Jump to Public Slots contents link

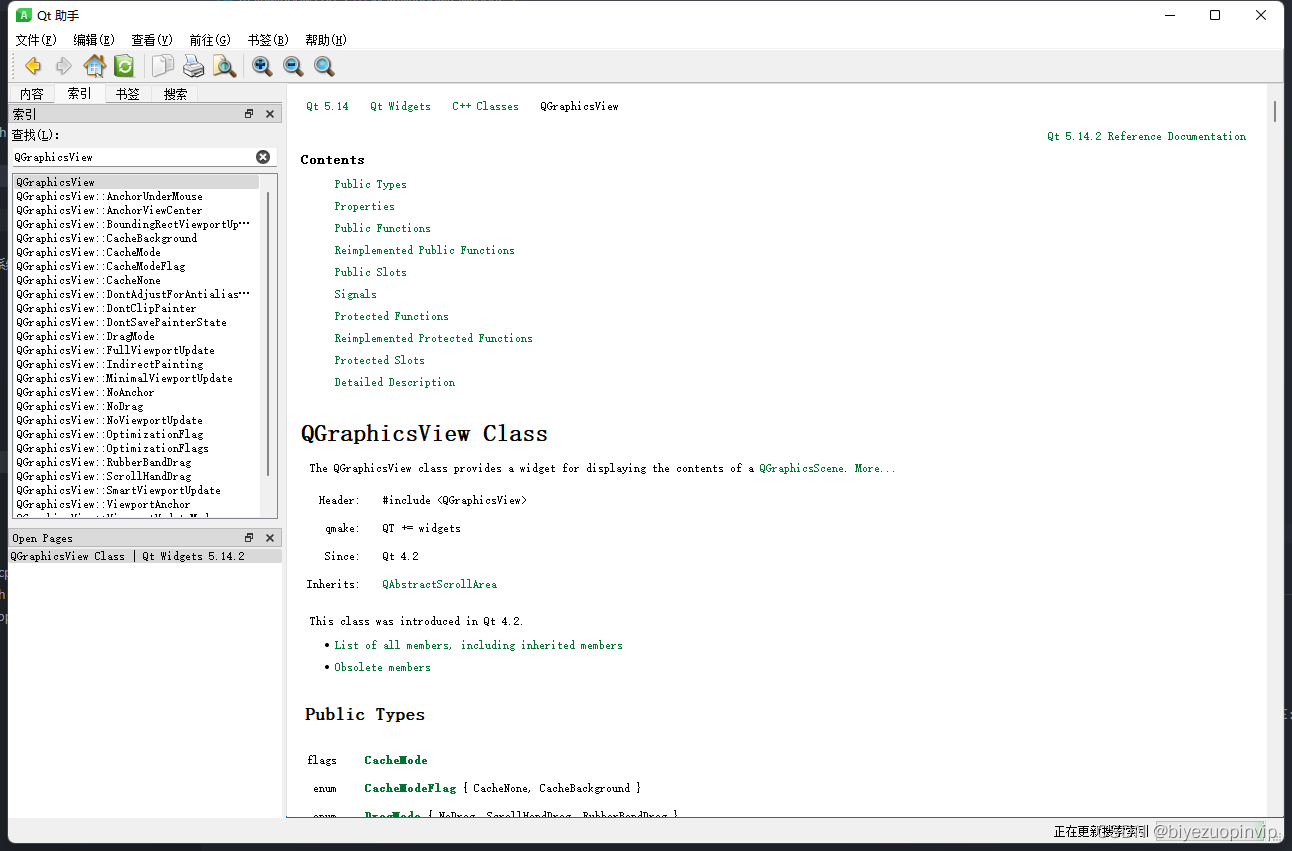[x=370, y=272]
